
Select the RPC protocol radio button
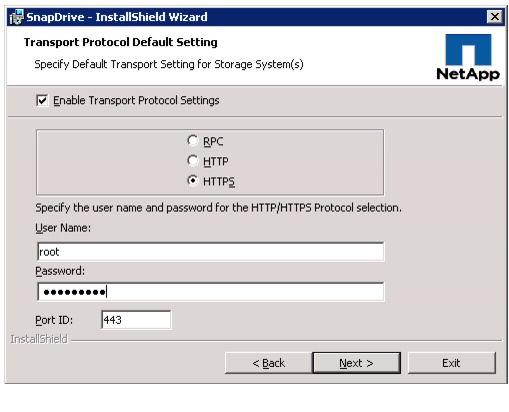tap(192, 141)
